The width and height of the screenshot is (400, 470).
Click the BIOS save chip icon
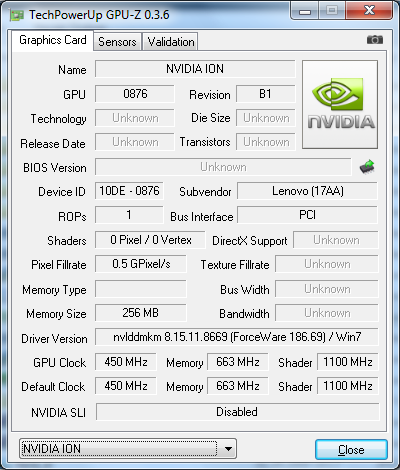click(367, 167)
